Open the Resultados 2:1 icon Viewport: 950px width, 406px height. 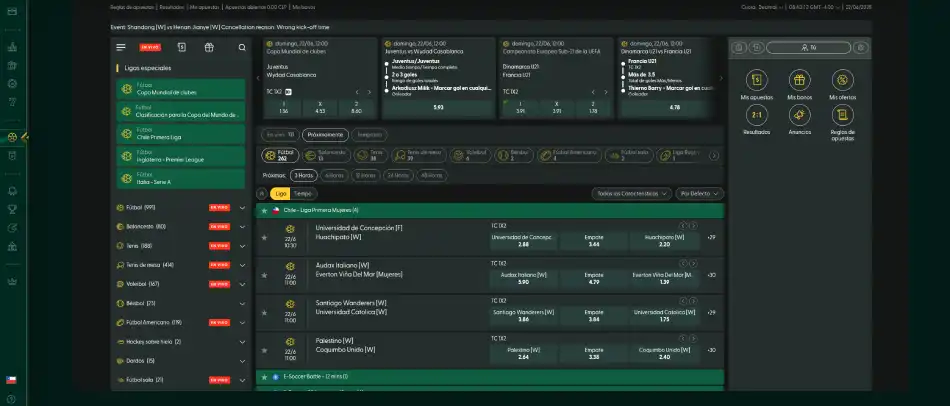pyautogui.click(x=757, y=115)
